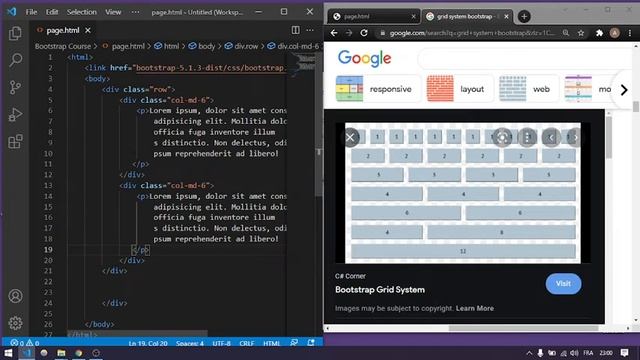This screenshot has width=640, height=360.
Task: Open the Explorer view in VS Code
Action: coord(15,33)
